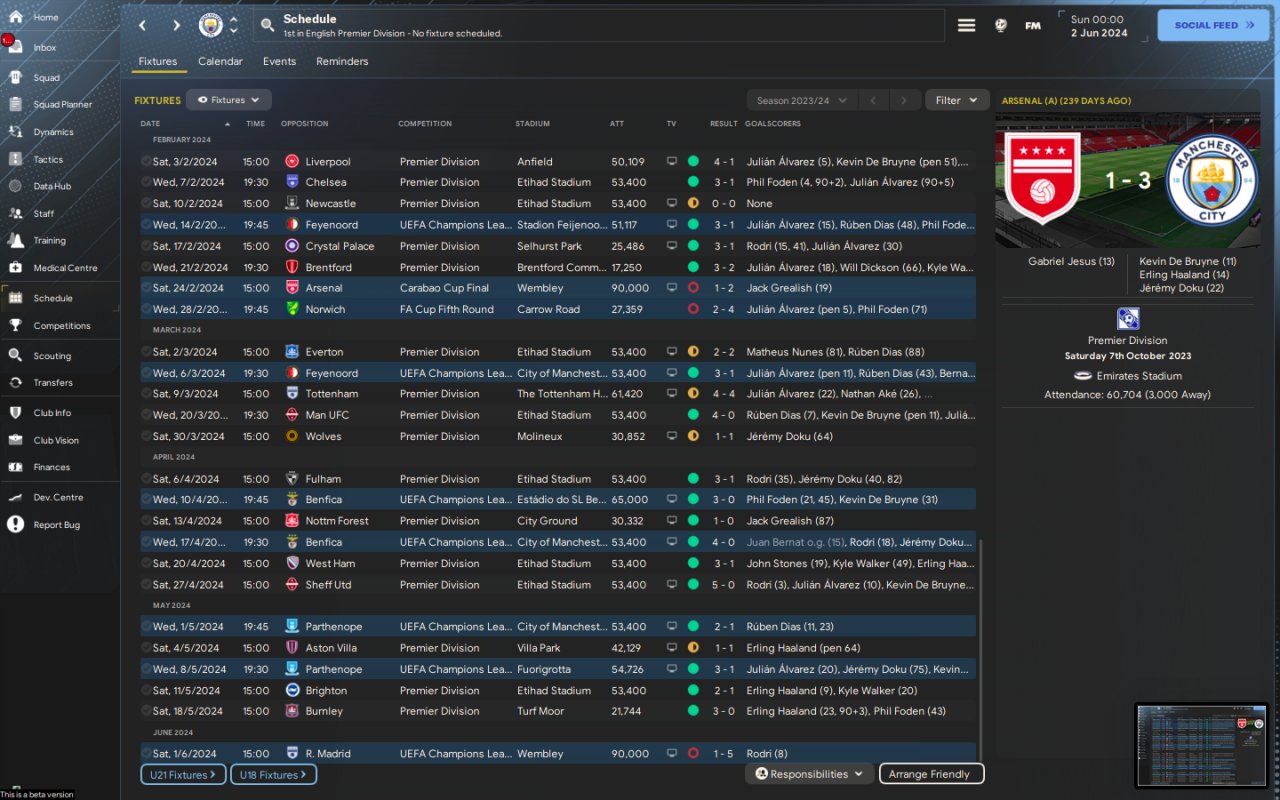Click the Emirates Stadium link
Viewport: 1280px width, 800px height.
[x=1139, y=376]
